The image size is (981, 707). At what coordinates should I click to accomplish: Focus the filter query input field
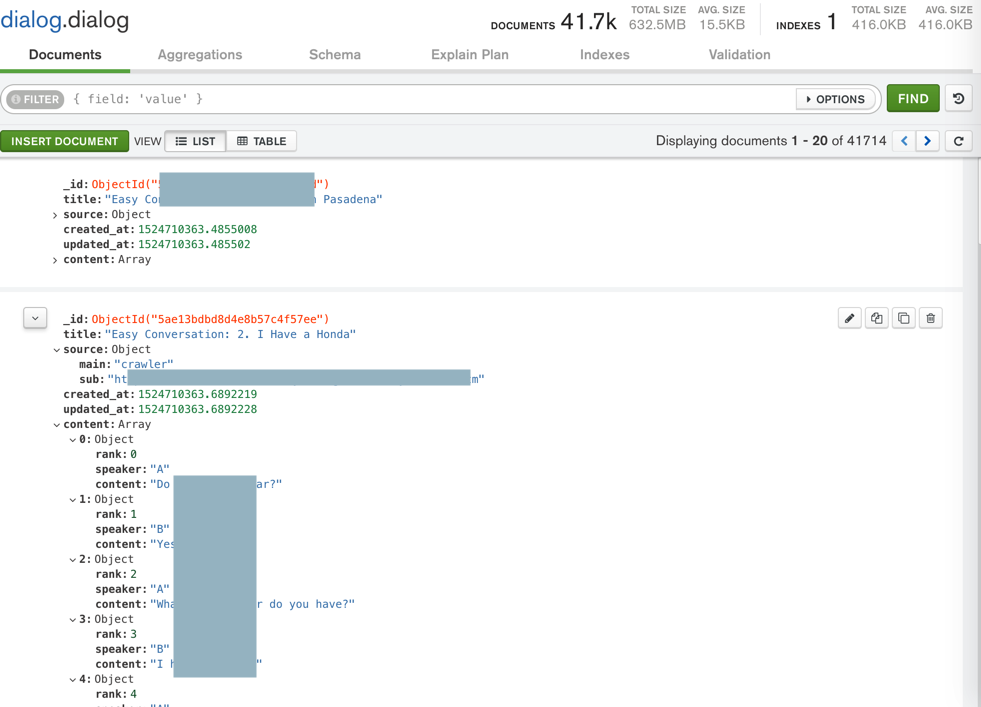430,99
